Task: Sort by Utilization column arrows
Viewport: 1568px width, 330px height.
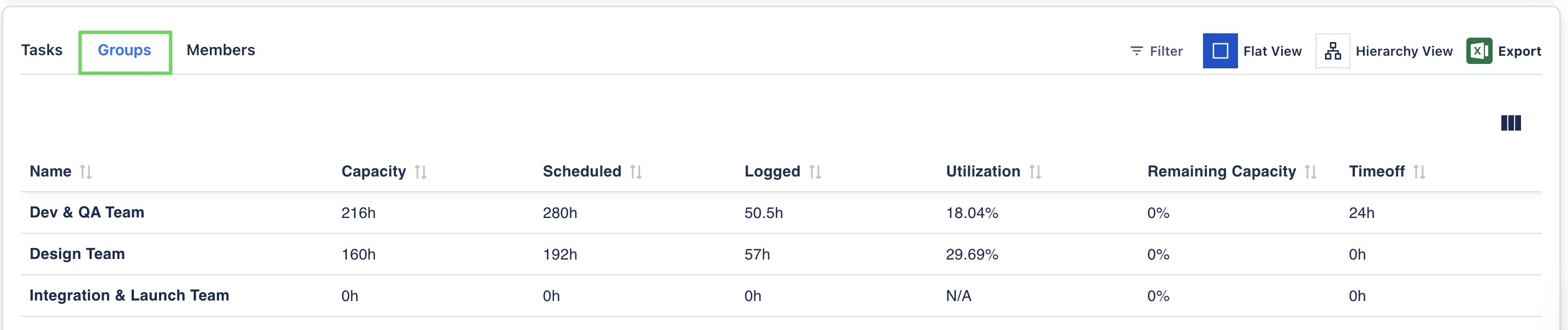Action: tap(1035, 172)
